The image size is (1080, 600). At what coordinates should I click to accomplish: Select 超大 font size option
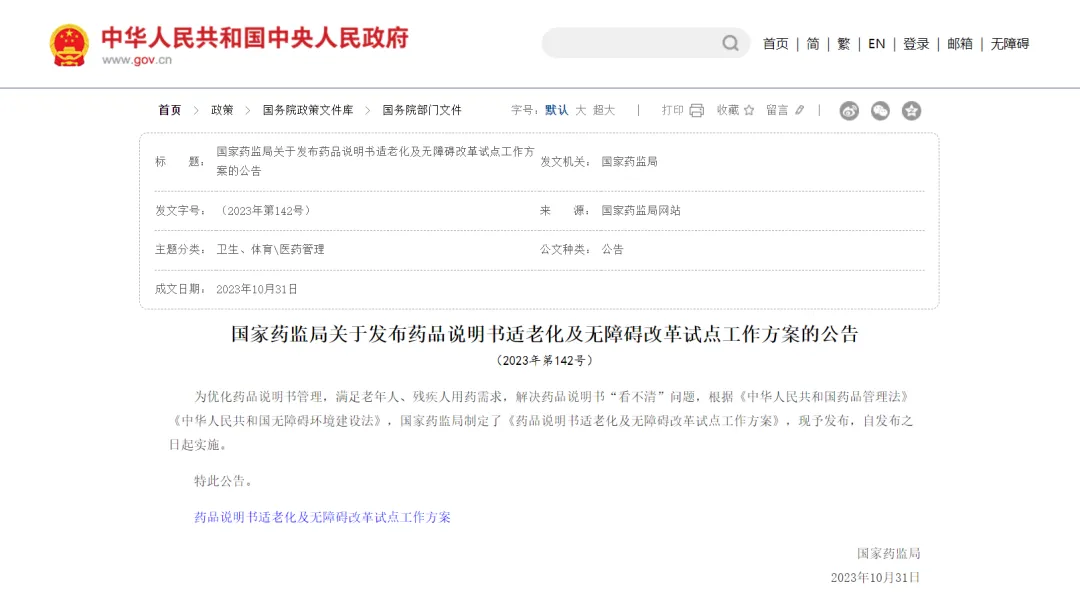(601, 110)
